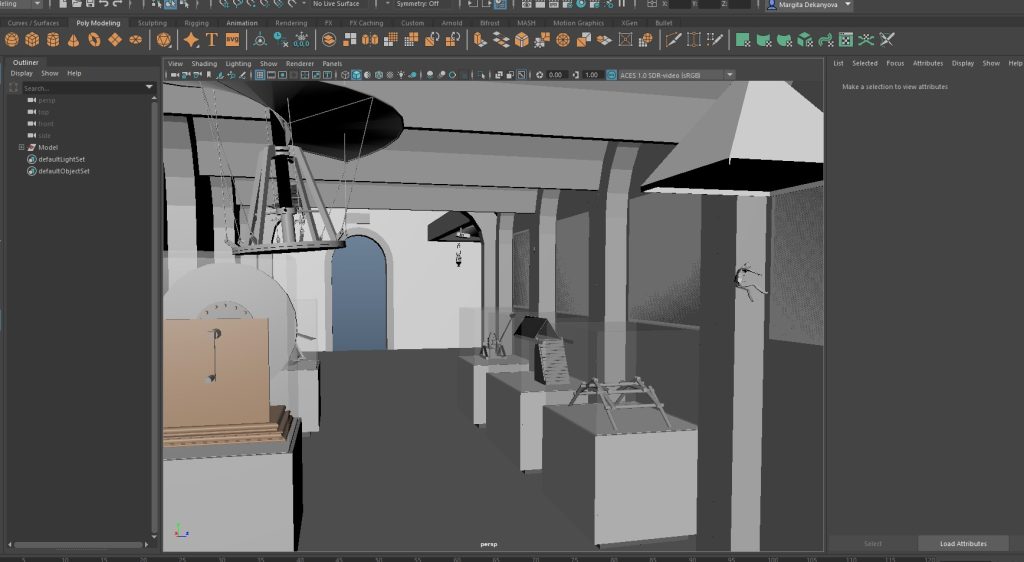The height and width of the screenshot is (562, 1024).
Task: Expand the Model node in Outliner
Action: [21, 148]
